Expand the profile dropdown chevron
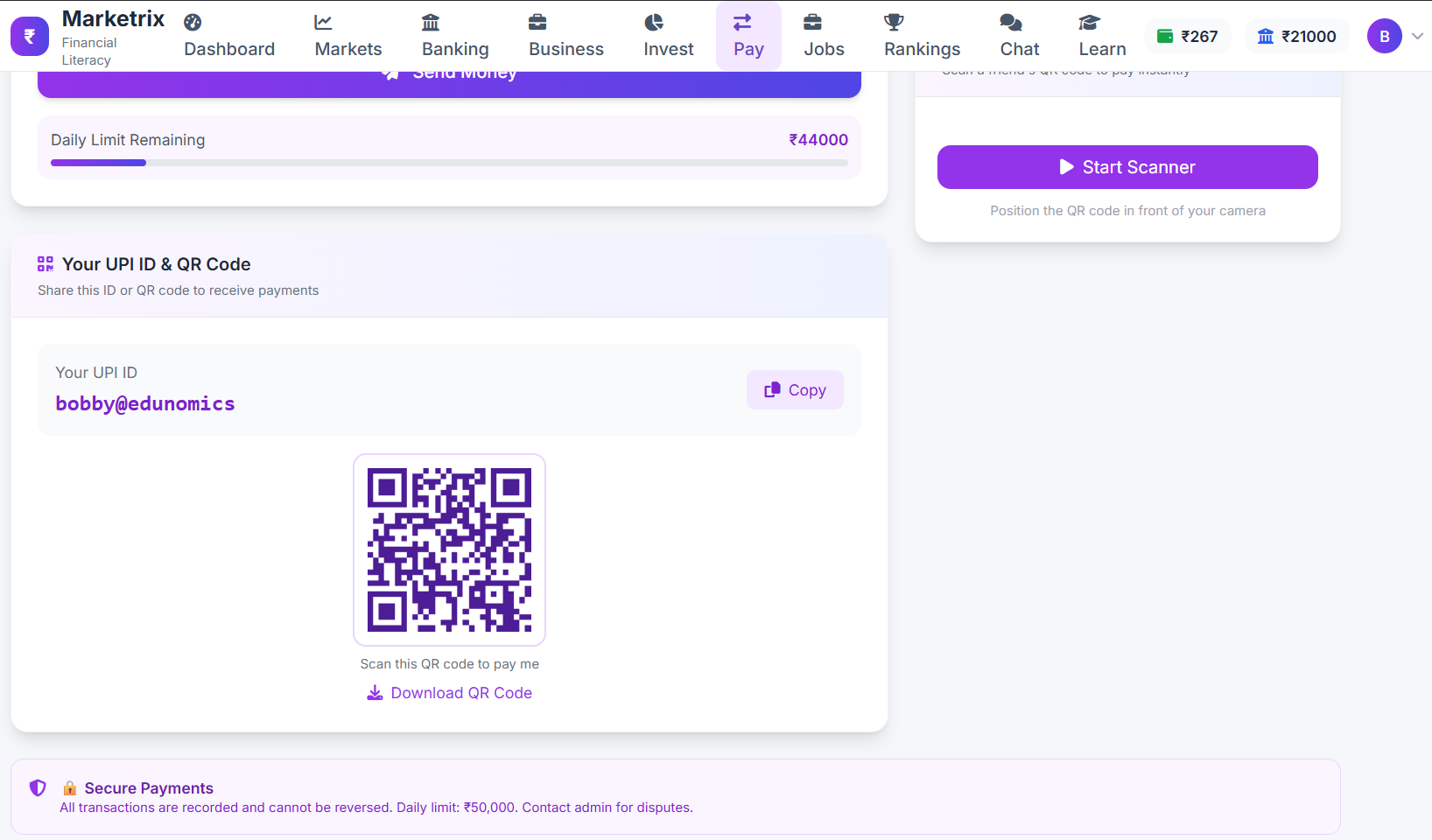 1417,36
